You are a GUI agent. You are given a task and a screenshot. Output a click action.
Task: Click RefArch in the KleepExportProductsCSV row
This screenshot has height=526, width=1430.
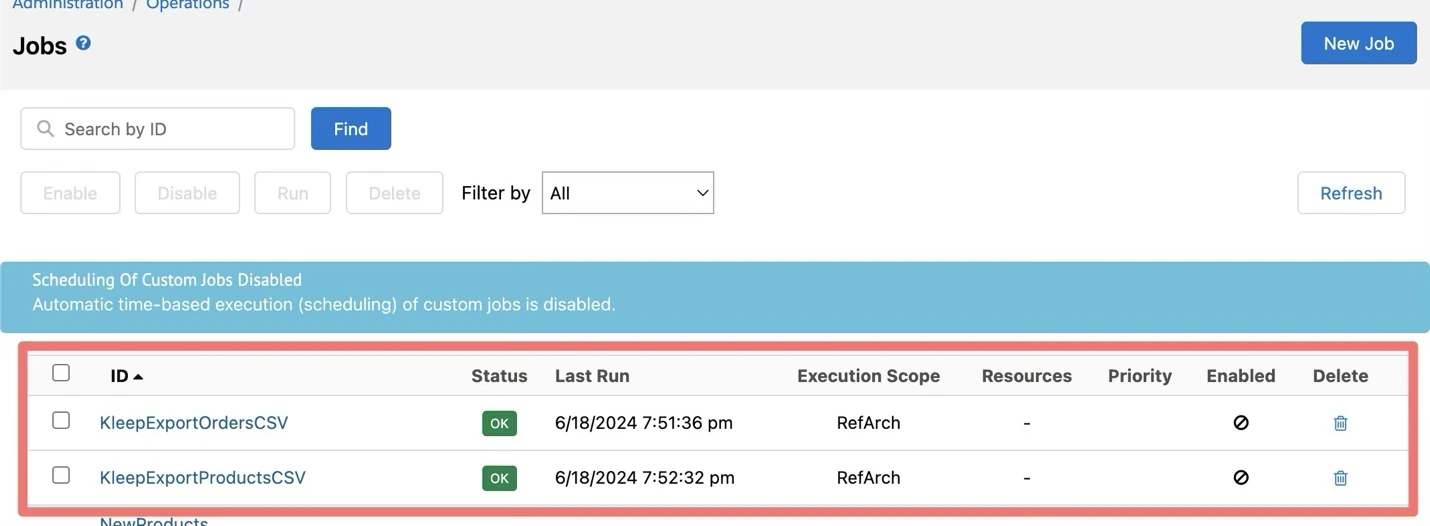click(x=868, y=478)
